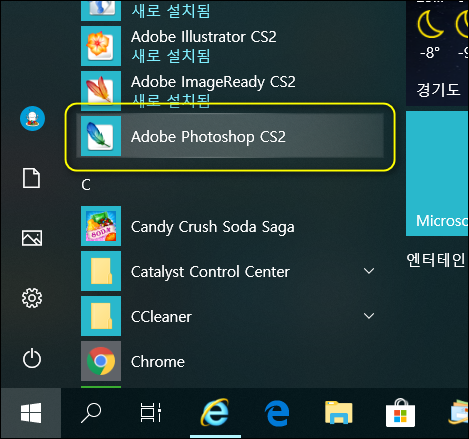Open Microsoft Store on the taskbar
Image resolution: width=469 pixels, height=439 pixels.
[x=400, y=413]
